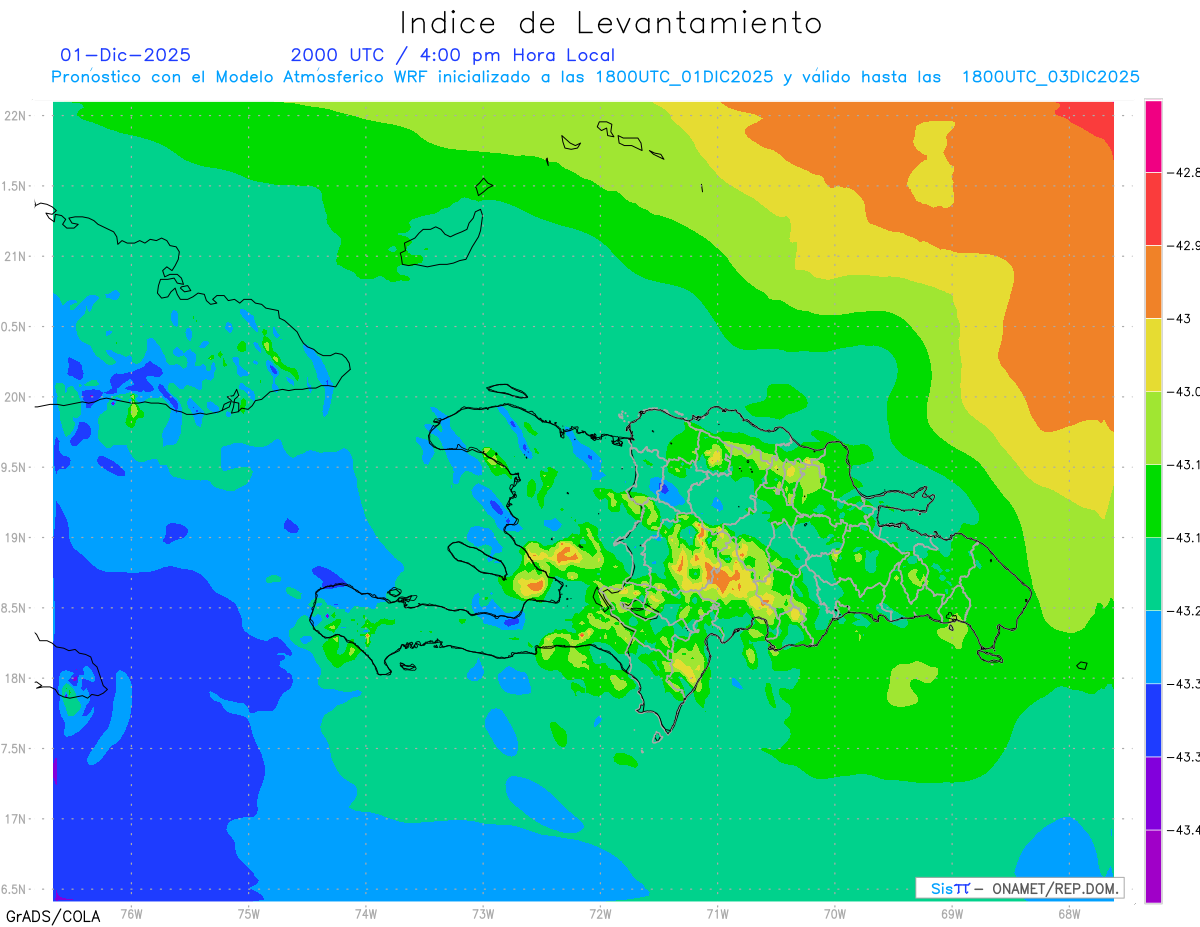The width and height of the screenshot is (1200, 927).
Task: Click the '69W' longitude label
Action: (952, 913)
